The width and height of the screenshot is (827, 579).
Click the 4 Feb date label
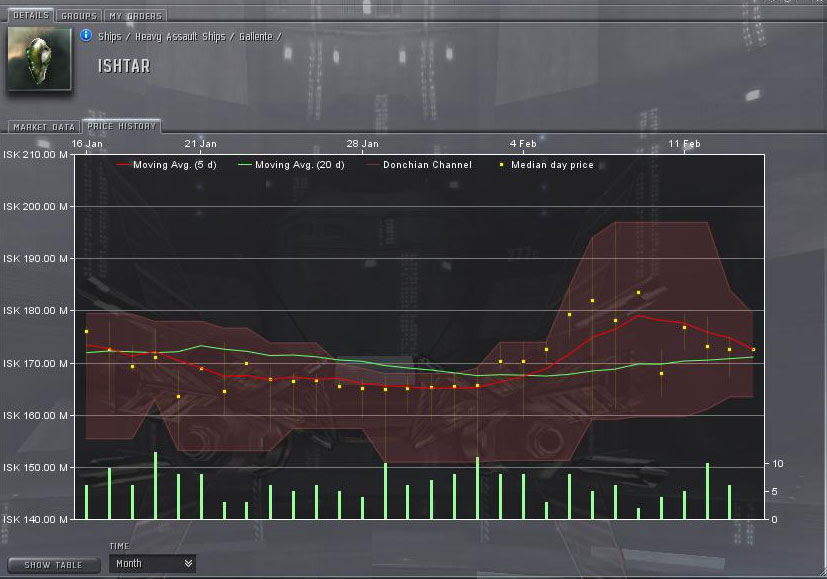pos(523,143)
